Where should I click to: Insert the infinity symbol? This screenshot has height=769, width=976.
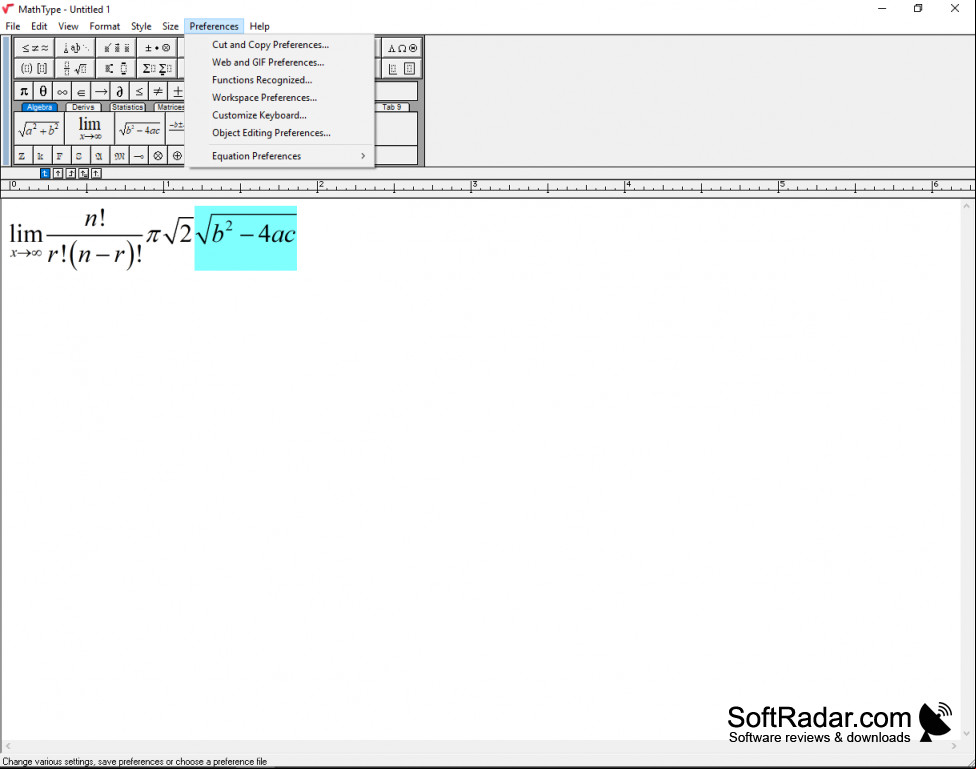tap(62, 92)
